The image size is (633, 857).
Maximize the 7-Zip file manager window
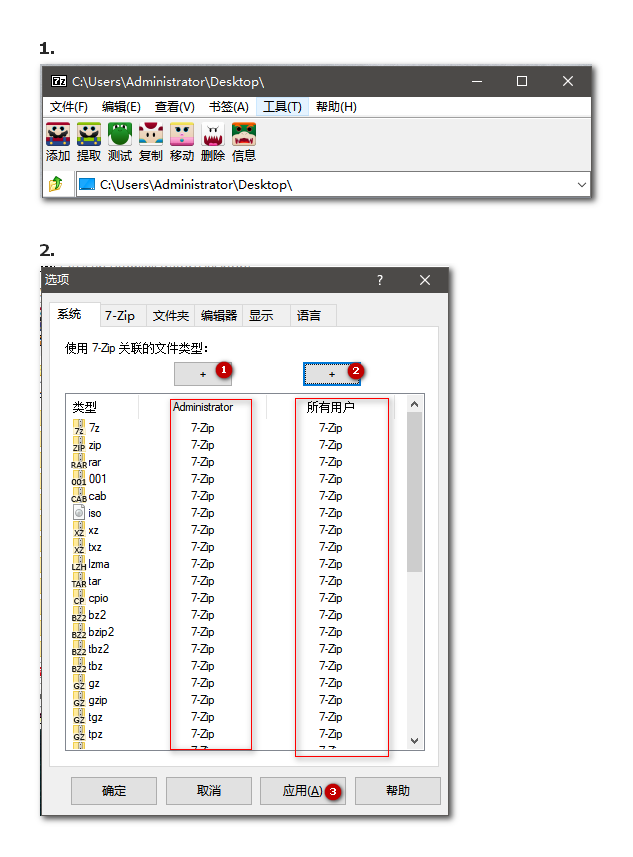(522, 81)
